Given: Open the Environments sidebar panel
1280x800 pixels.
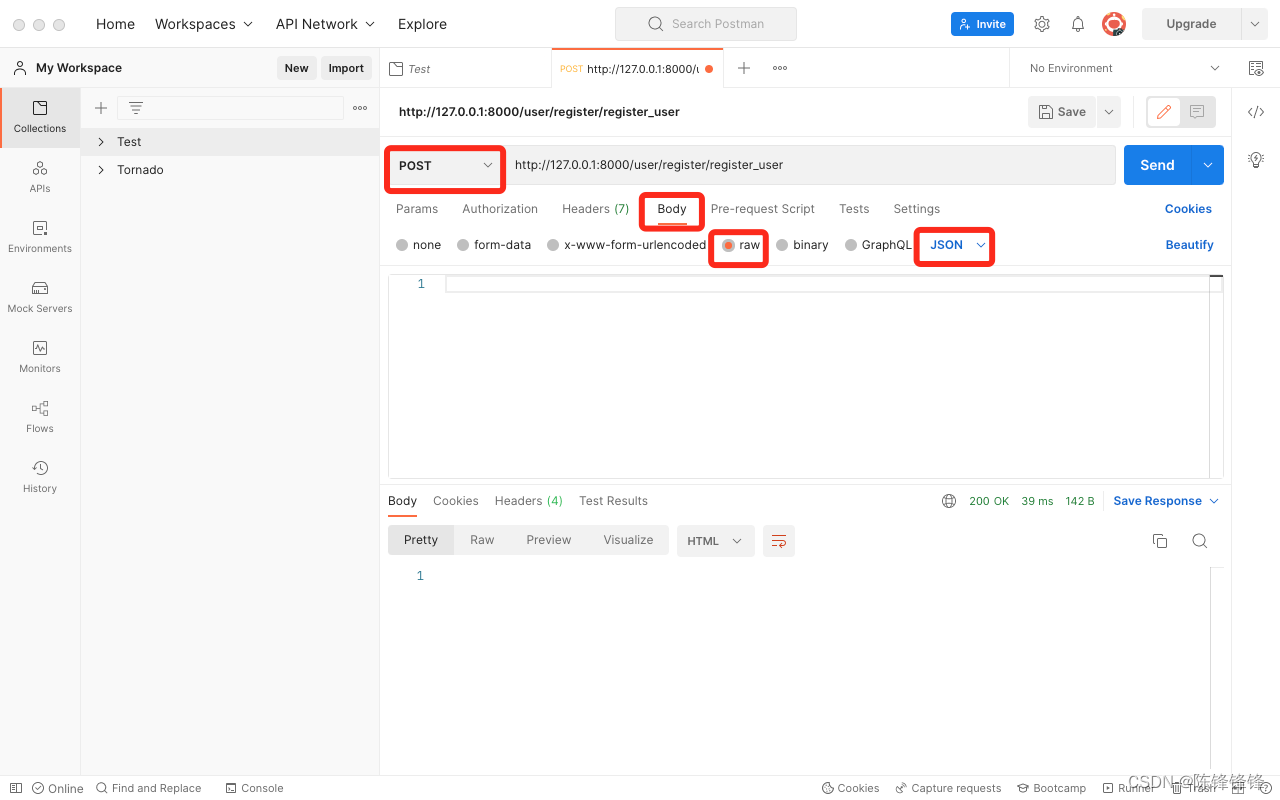Looking at the screenshot, I should pos(40,238).
